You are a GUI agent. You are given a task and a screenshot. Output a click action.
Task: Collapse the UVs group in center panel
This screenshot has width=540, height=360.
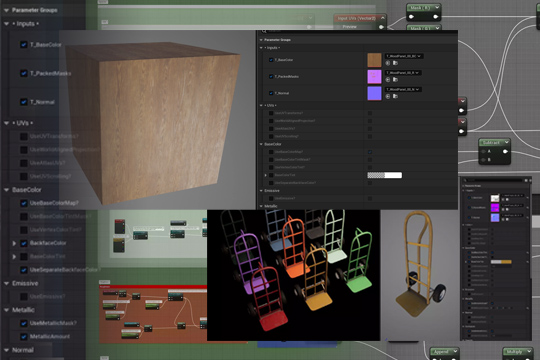click(x=261, y=105)
